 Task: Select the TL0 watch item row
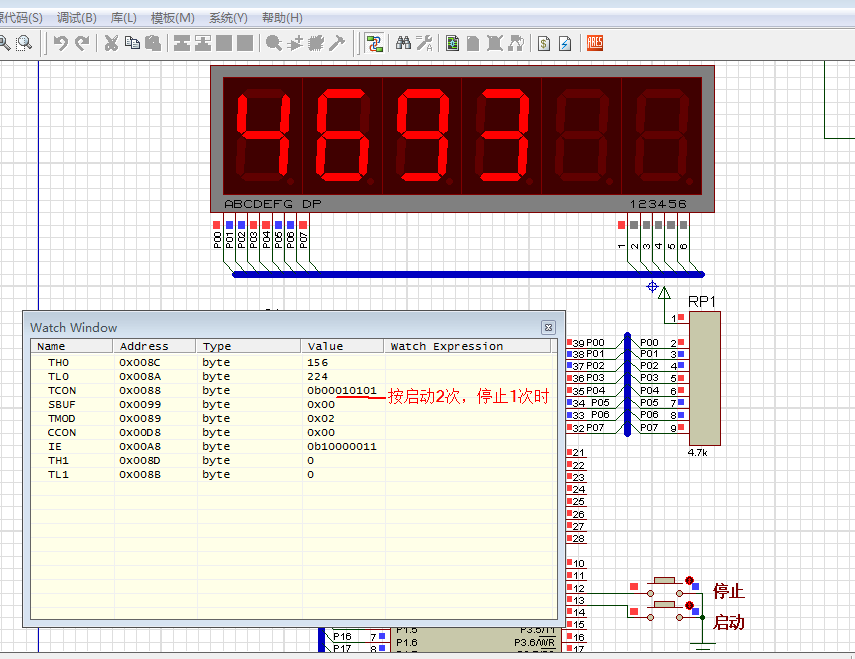(294, 377)
